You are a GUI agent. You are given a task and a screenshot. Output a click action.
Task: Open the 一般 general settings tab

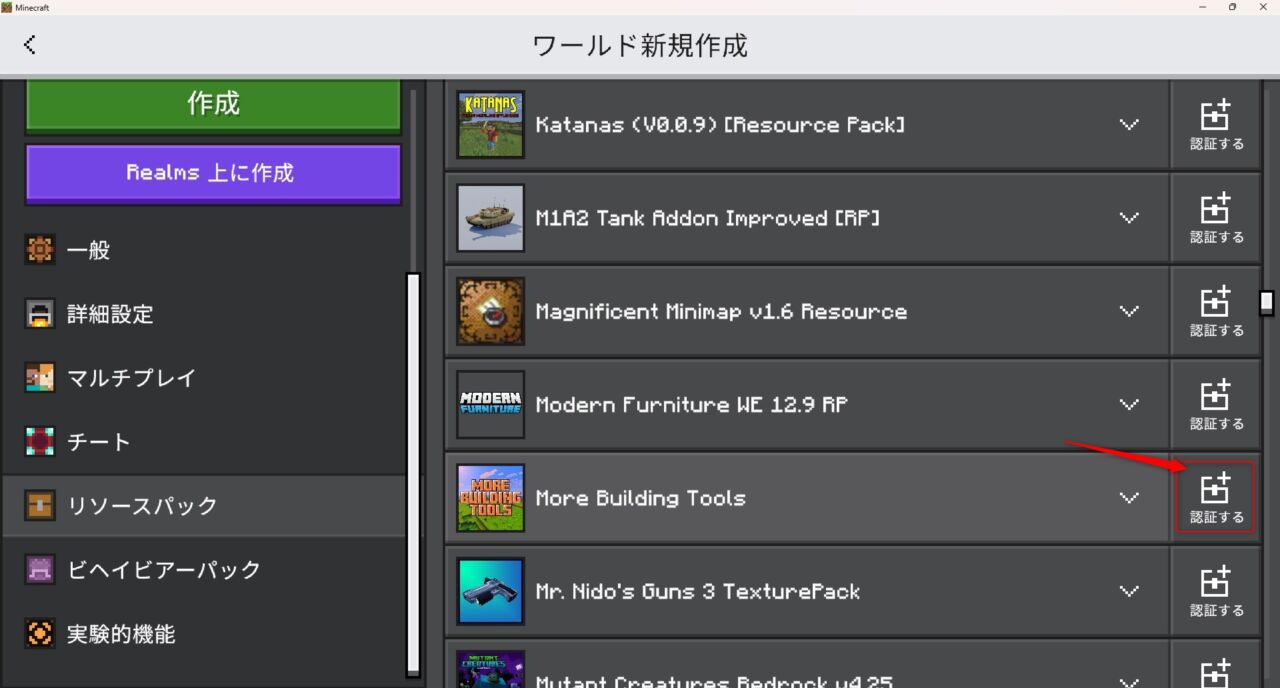tap(204, 250)
